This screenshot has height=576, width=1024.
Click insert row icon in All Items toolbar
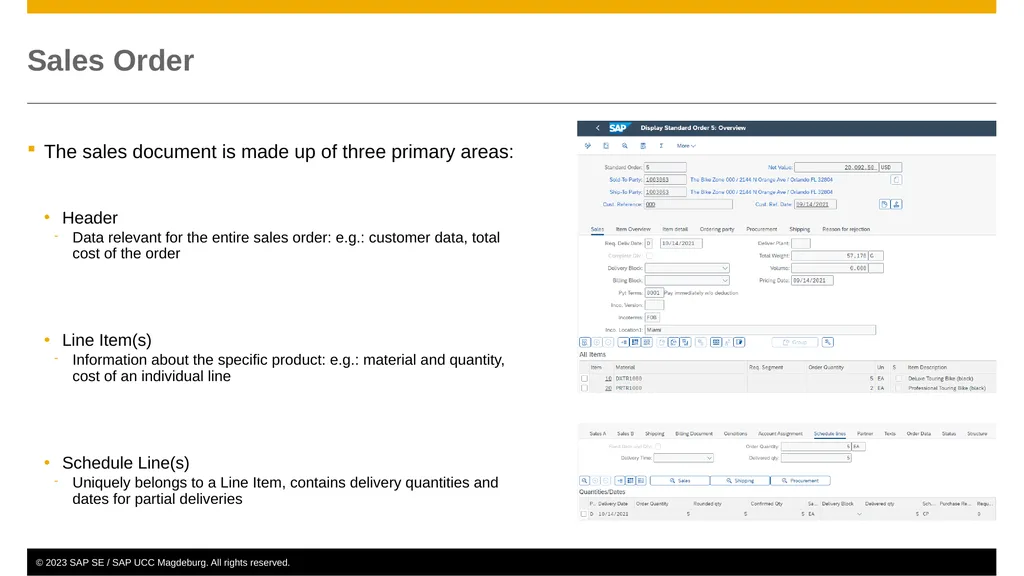tap(624, 342)
